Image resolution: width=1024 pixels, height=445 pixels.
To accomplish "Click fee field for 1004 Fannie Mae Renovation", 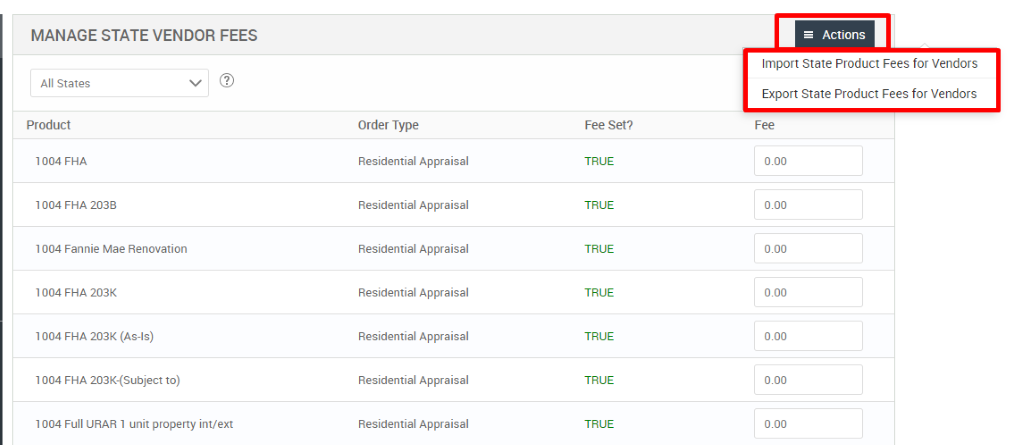I will pyautogui.click(x=808, y=248).
